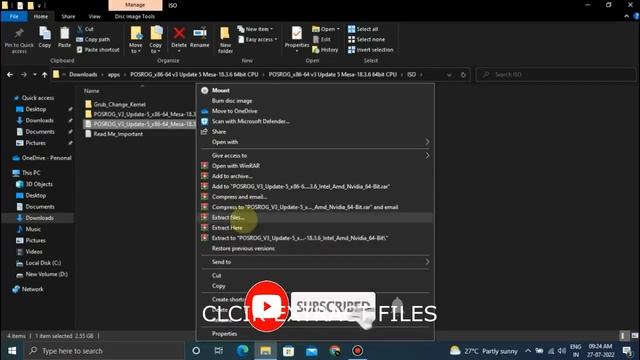
Task: Select This PC in sidebar
Action: tap(27, 173)
